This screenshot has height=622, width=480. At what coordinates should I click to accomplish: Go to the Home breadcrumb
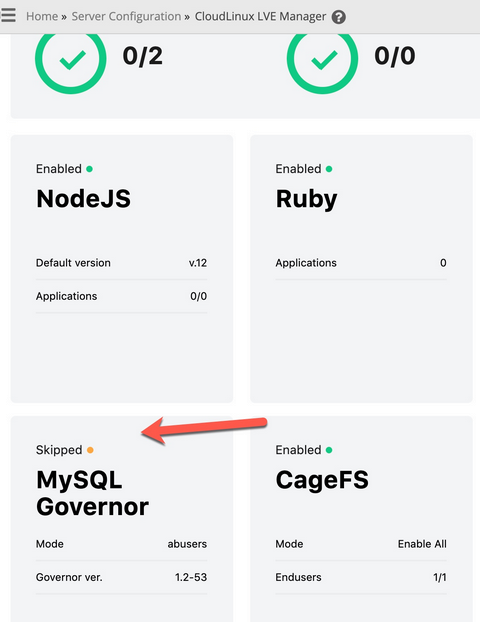tap(42, 17)
